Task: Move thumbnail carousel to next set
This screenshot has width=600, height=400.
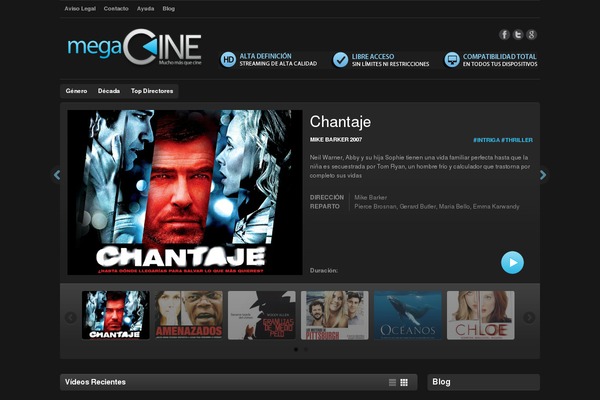Action: (x=529, y=317)
